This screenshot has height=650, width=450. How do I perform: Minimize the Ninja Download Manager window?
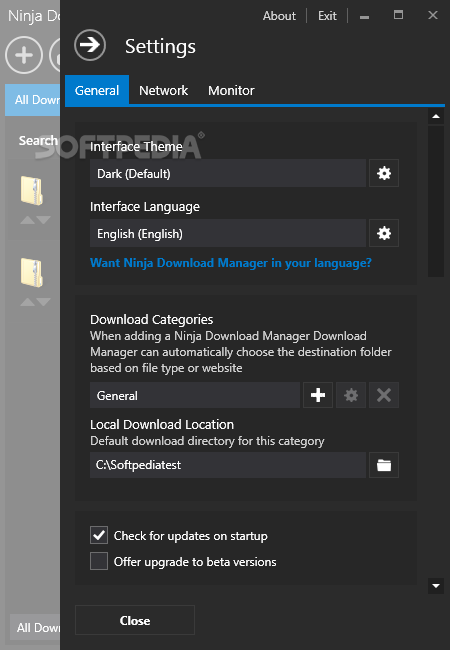(365, 17)
